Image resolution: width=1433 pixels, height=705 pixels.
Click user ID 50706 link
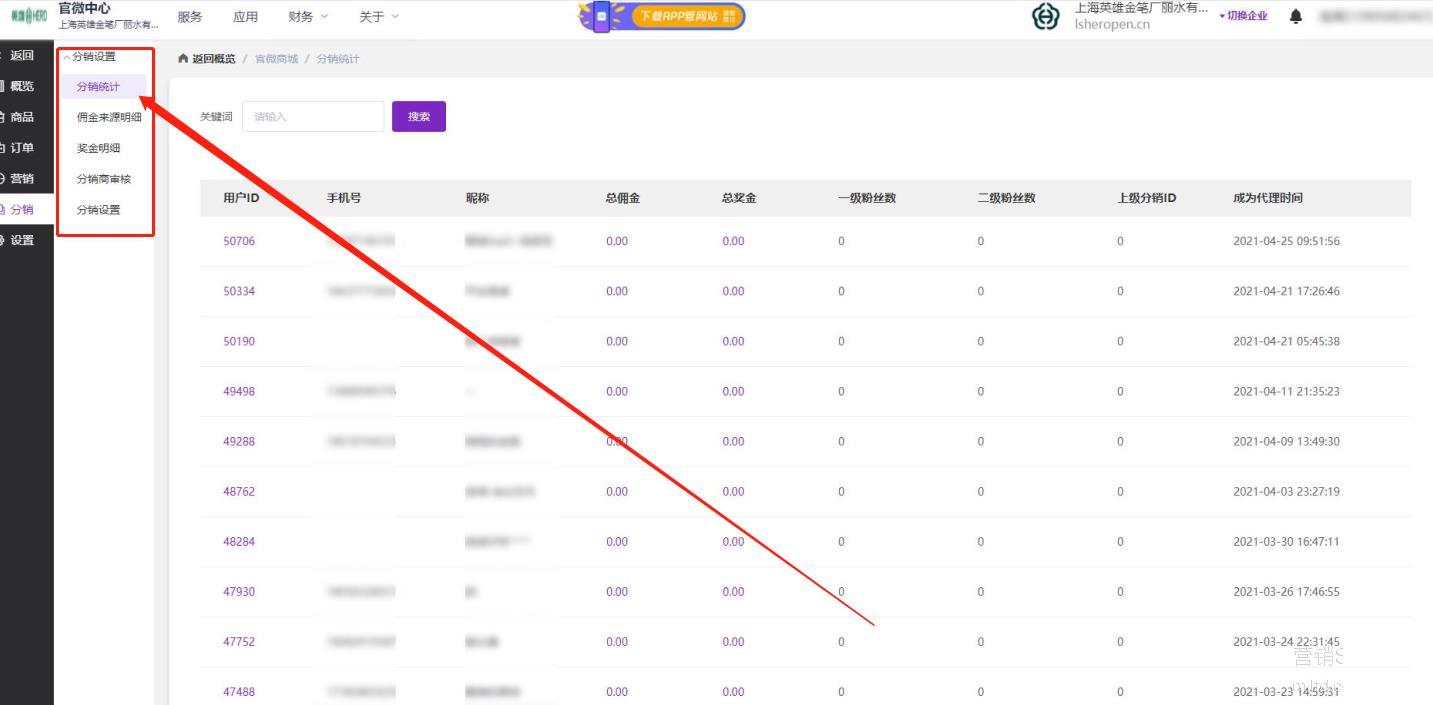point(239,241)
